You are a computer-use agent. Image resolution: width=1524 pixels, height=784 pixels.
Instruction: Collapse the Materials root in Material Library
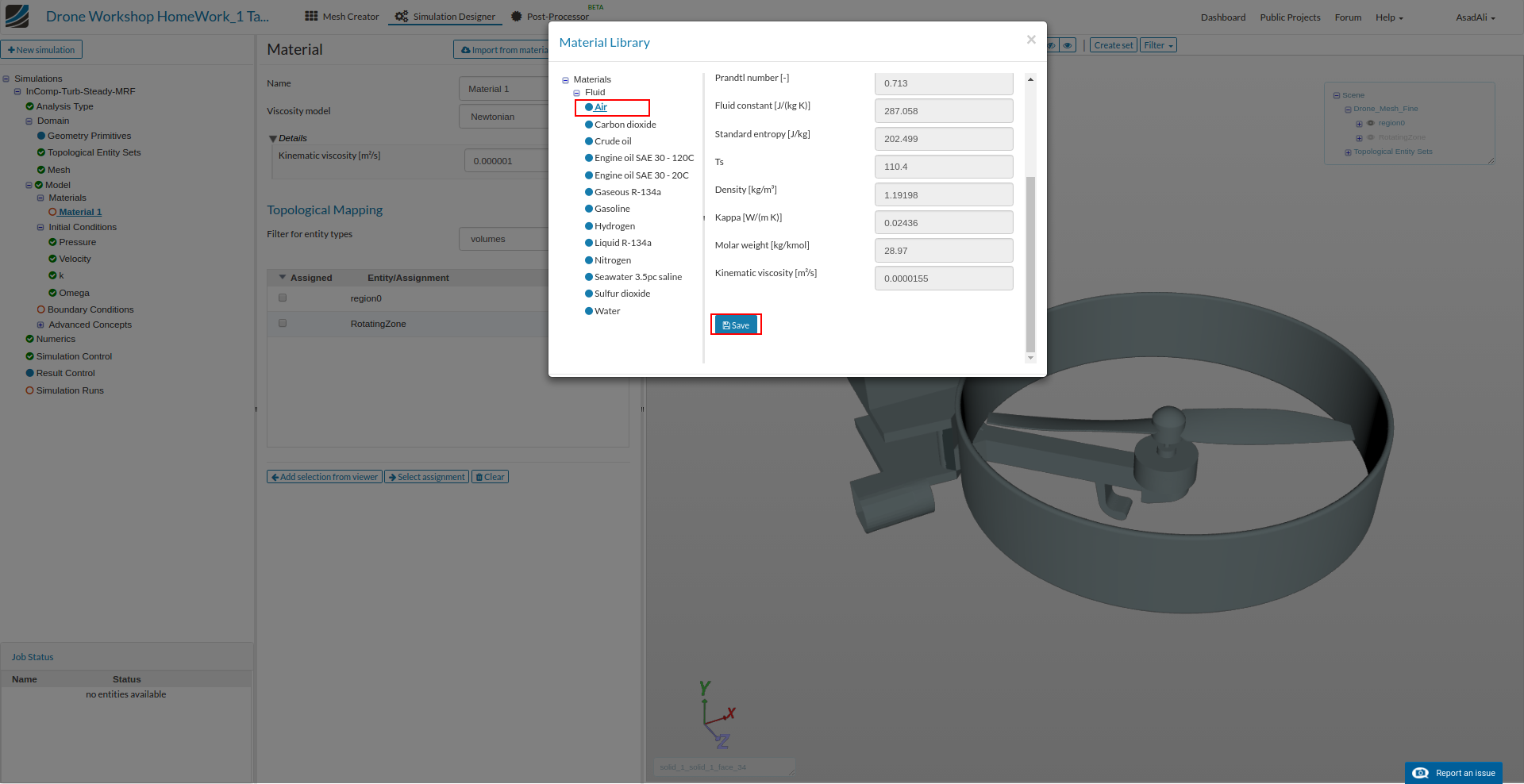tap(566, 80)
